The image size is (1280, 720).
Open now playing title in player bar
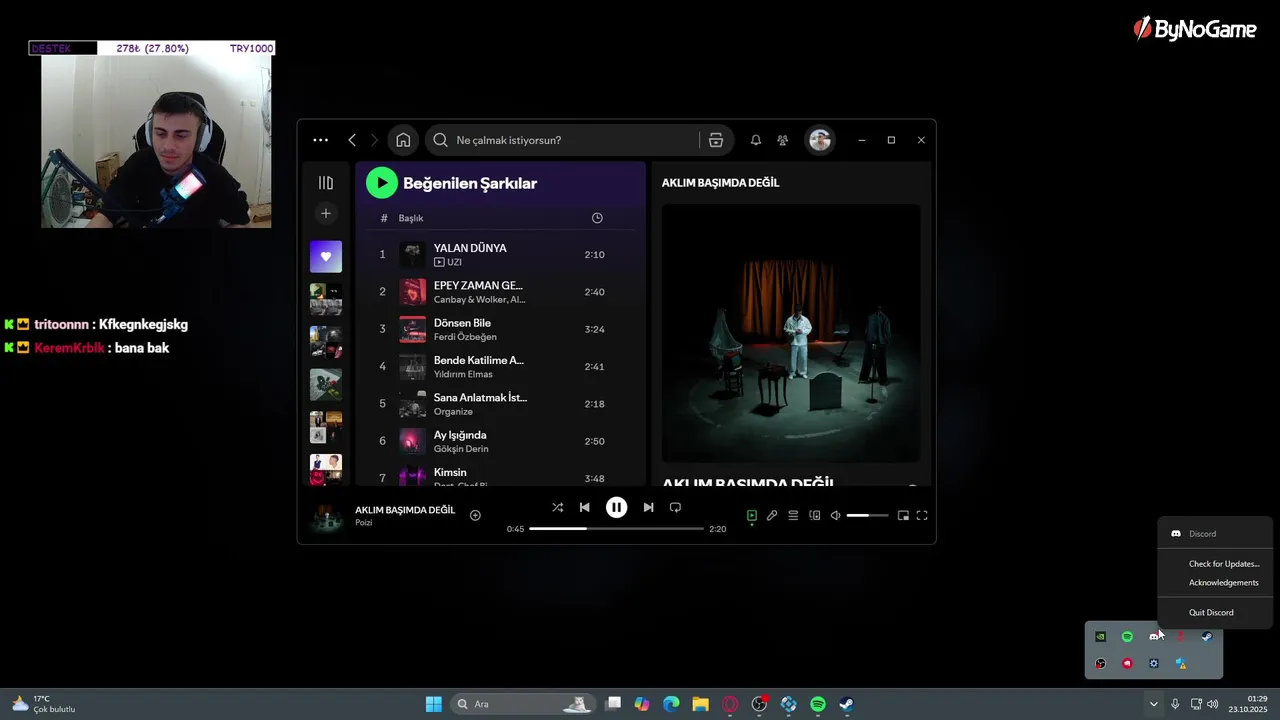(x=405, y=510)
